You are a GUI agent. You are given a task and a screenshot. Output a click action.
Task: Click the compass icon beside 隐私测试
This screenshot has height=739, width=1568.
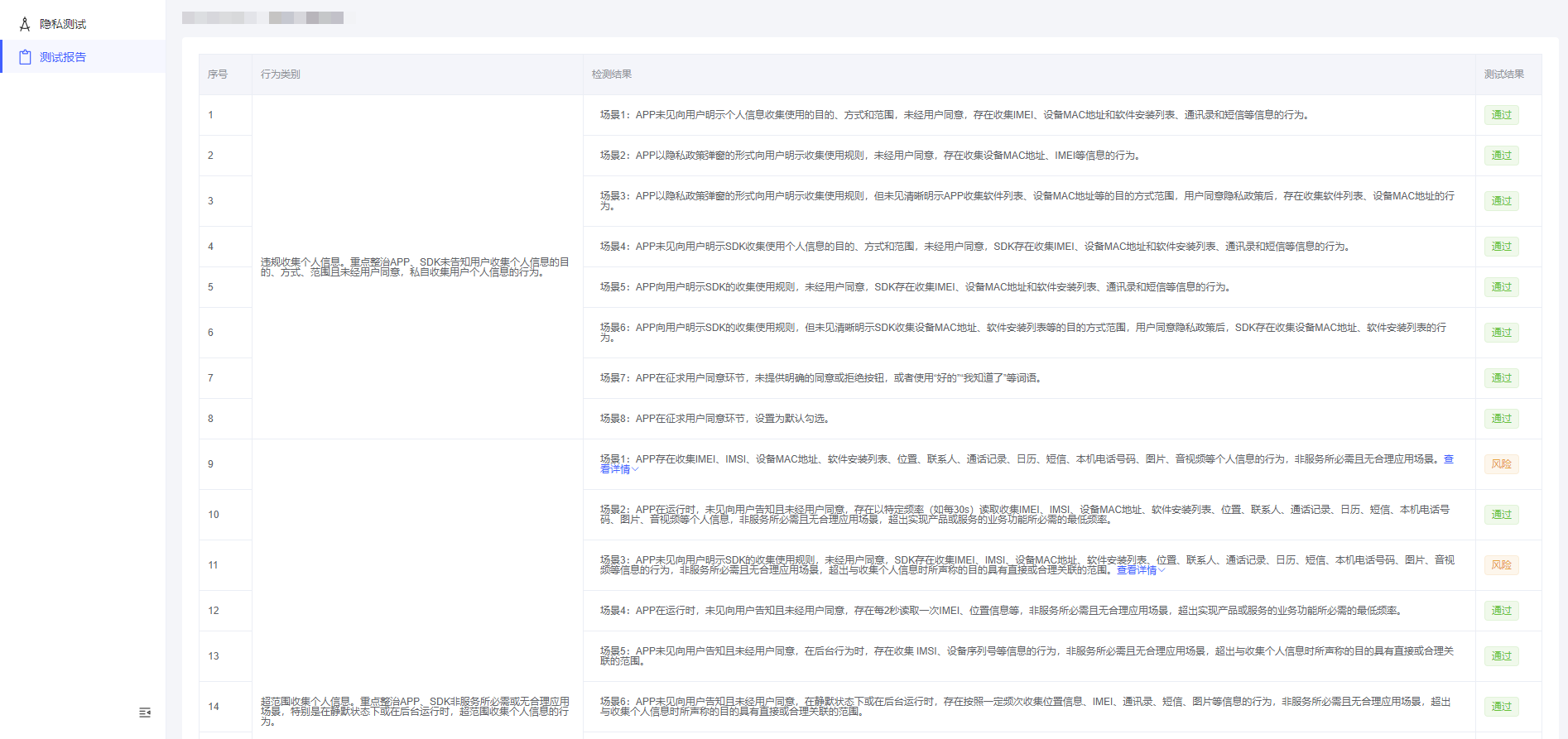pyautogui.click(x=25, y=24)
